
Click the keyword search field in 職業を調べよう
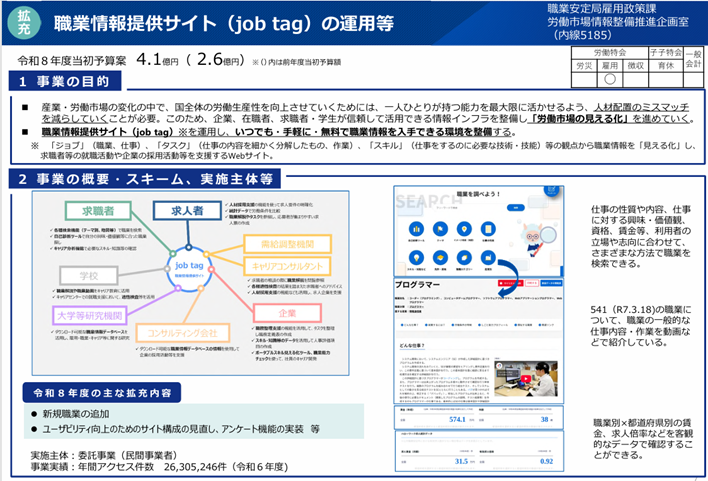(450, 208)
